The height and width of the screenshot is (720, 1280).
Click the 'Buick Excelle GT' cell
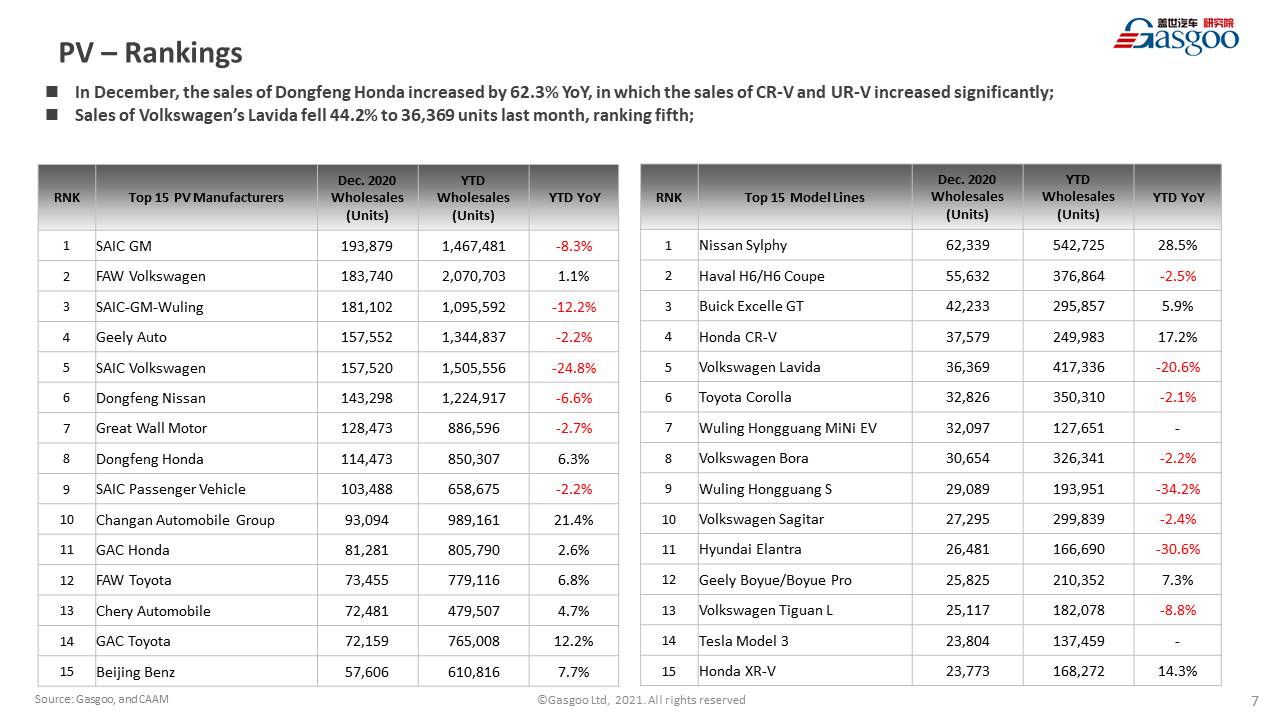tap(805, 306)
